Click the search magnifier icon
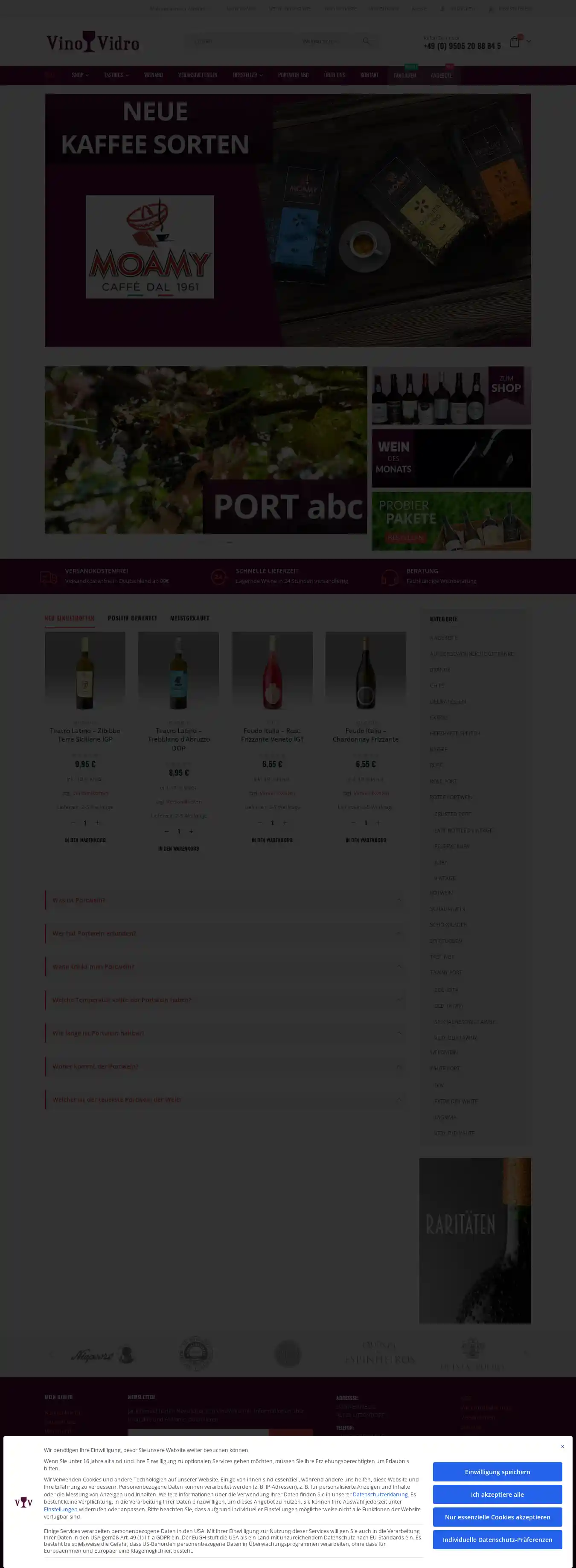The width and height of the screenshot is (576, 1568). pyautogui.click(x=366, y=41)
